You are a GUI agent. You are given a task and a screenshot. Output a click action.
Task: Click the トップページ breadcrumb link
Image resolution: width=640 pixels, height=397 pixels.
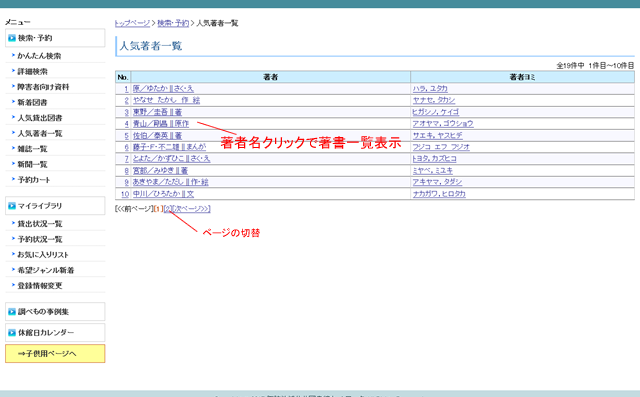click(132, 23)
